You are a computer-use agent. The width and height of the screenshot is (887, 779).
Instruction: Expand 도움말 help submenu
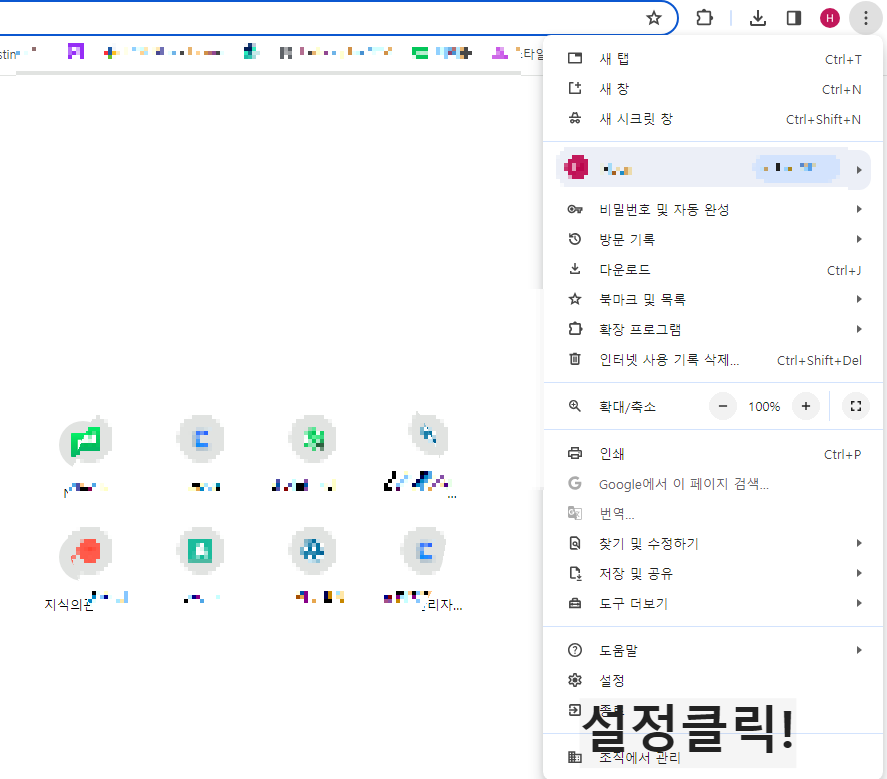coord(714,651)
